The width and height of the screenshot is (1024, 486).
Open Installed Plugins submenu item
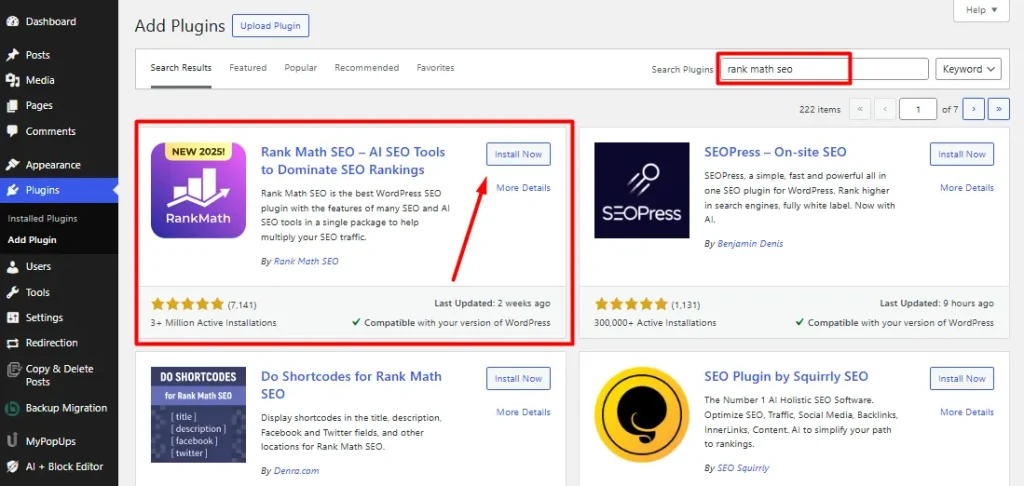pyautogui.click(x=42, y=219)
